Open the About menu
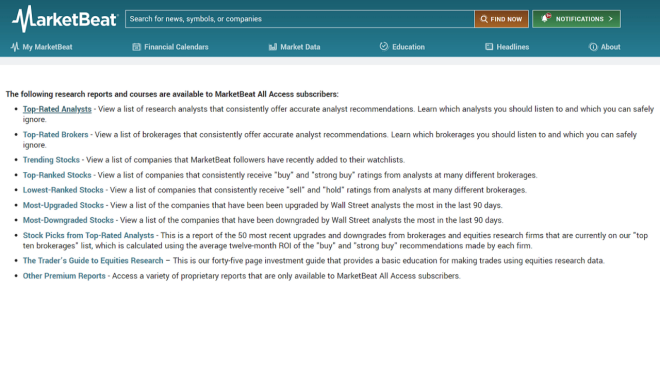This screenshot has height=371, width=660. 605,47
